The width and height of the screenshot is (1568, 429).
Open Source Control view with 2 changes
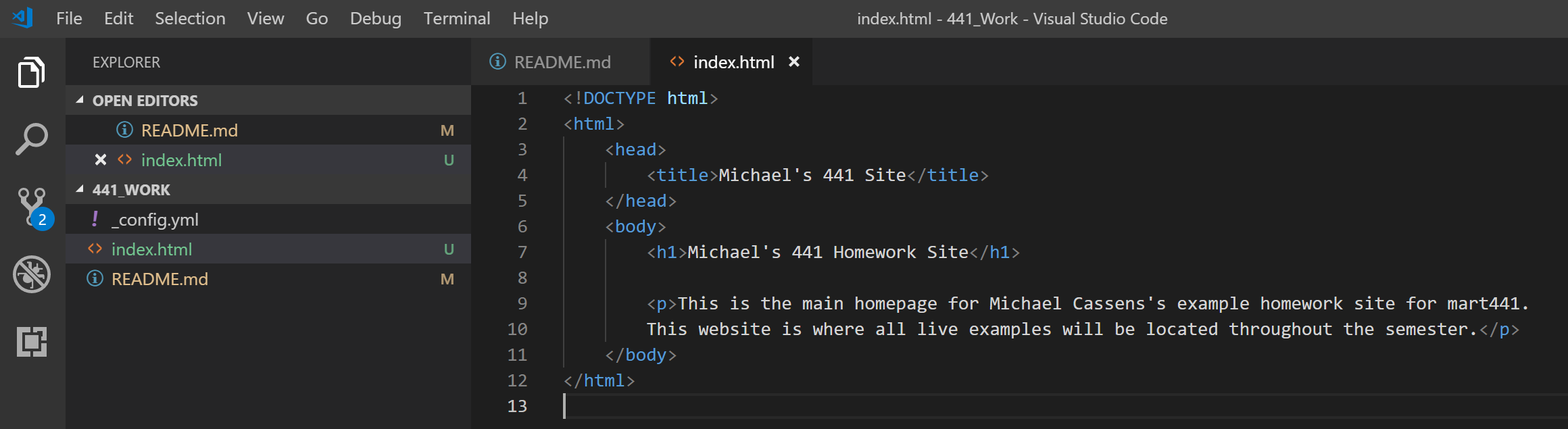[35, 208]
